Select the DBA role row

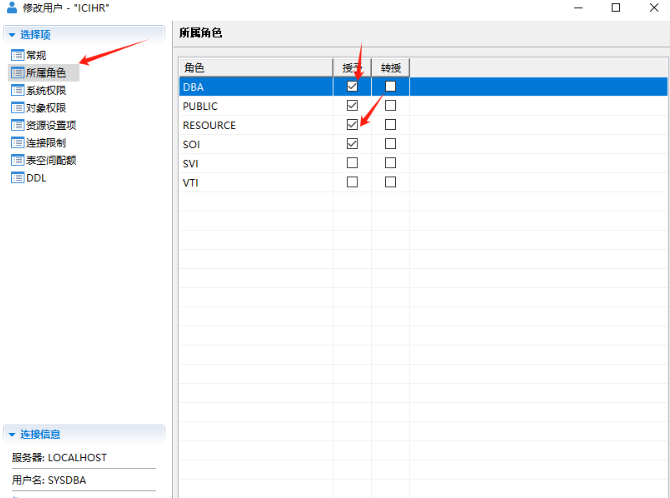click(423, 87)
